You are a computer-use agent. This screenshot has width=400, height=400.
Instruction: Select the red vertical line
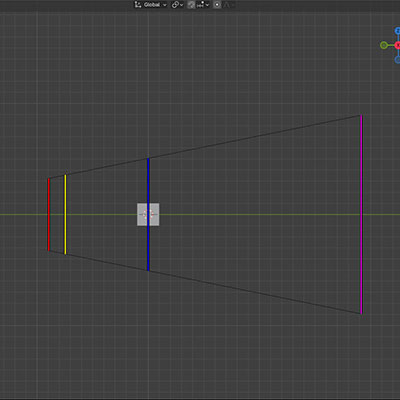point(49,214)
